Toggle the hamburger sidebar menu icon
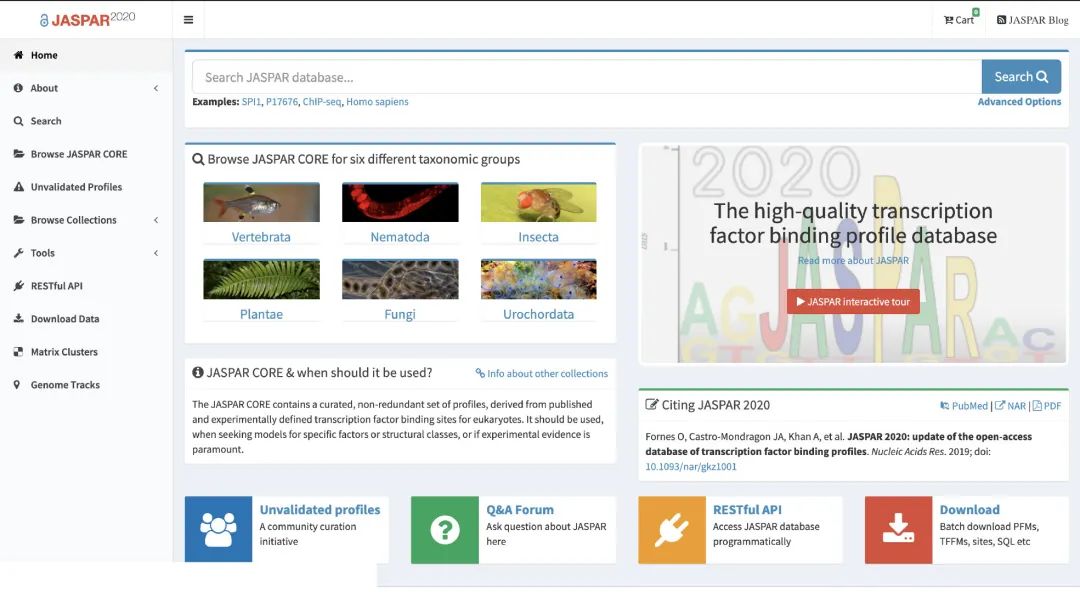The width and height of the screenshot is (1080, 592). [x=188, y=20]
